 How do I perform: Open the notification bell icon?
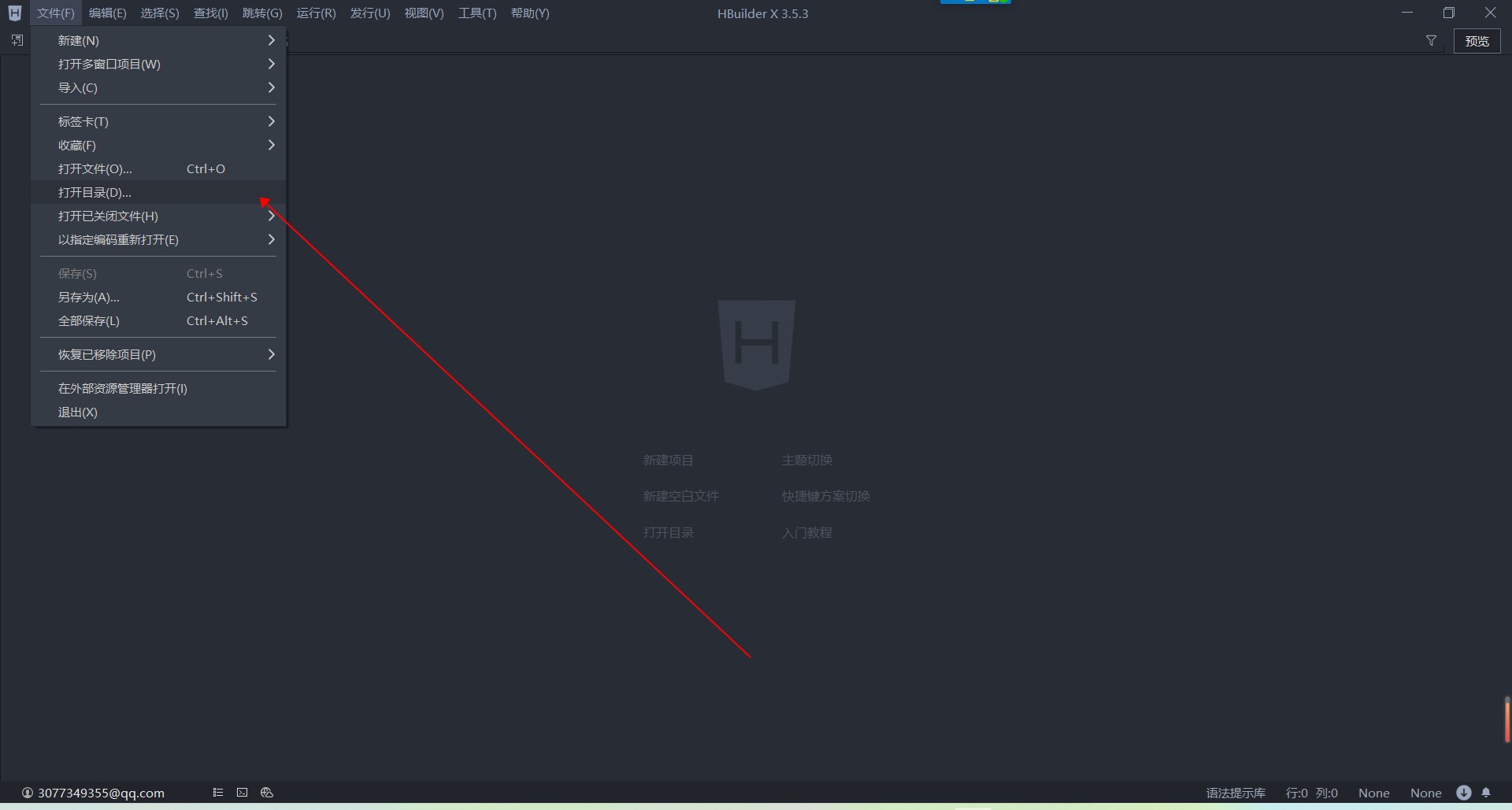[x=1486, y=793]
